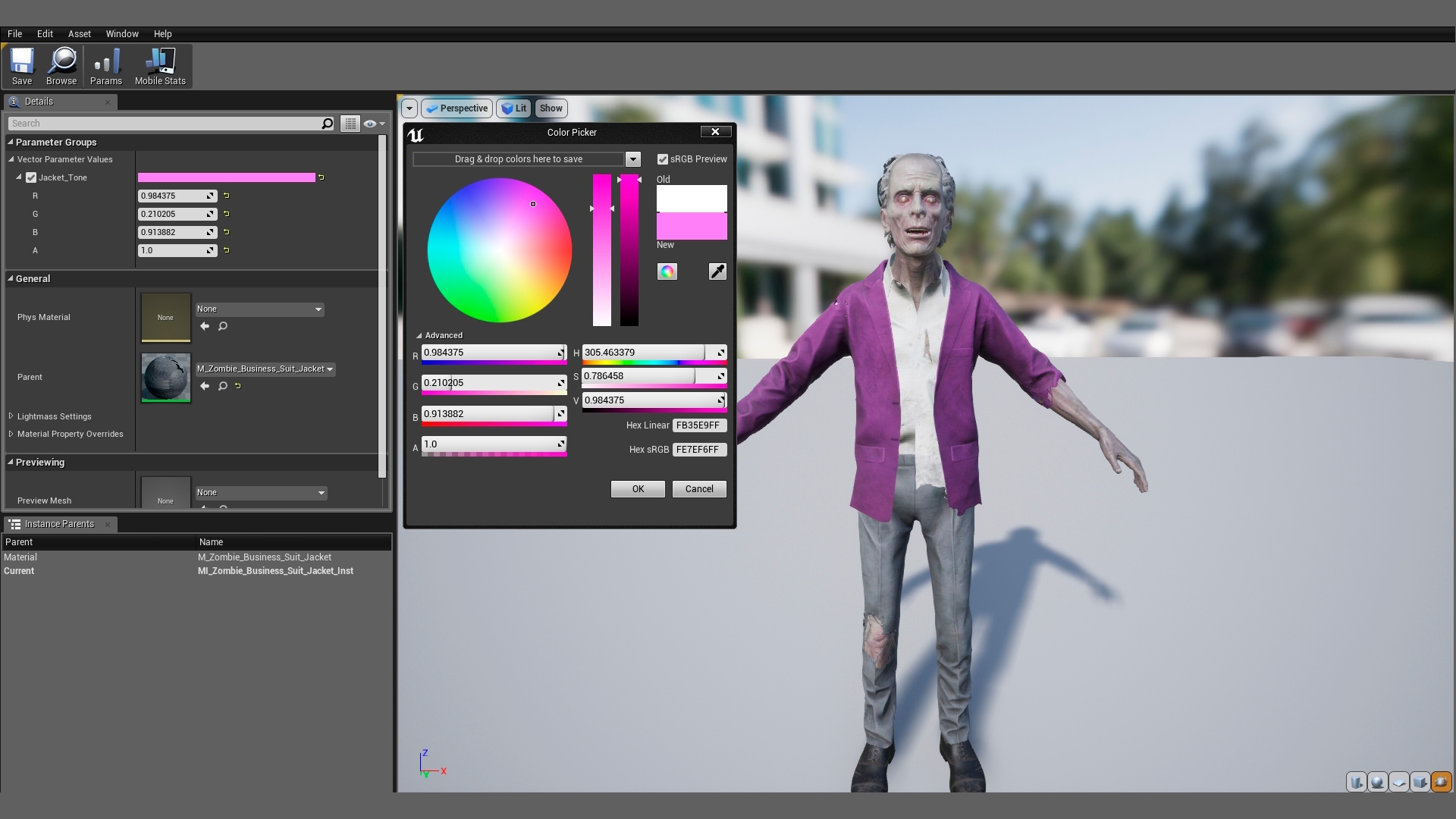Screen dimensions: 1456x819
Task: Open the Window menu
Action: pyautogui.click(x=121, y=34)
